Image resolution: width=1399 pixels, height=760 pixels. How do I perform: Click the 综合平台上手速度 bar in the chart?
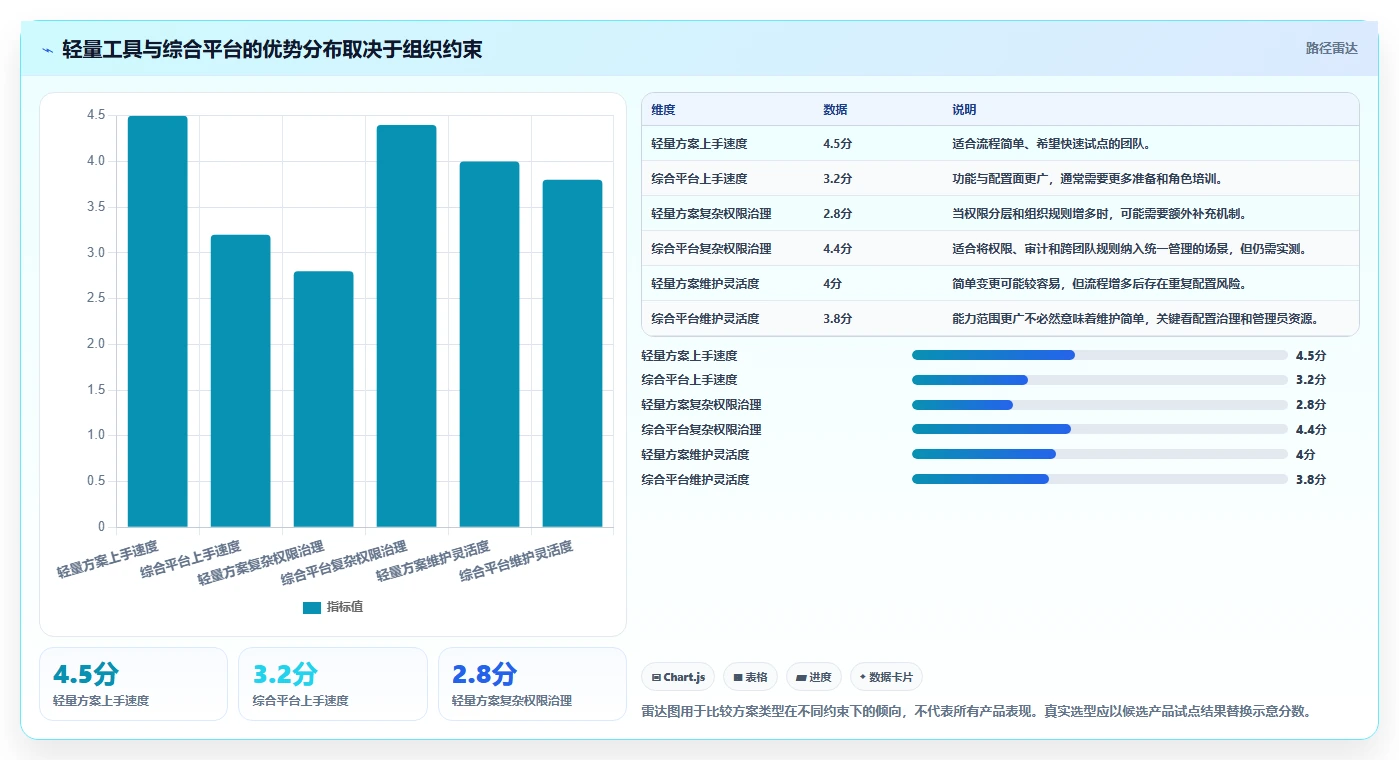241,381
